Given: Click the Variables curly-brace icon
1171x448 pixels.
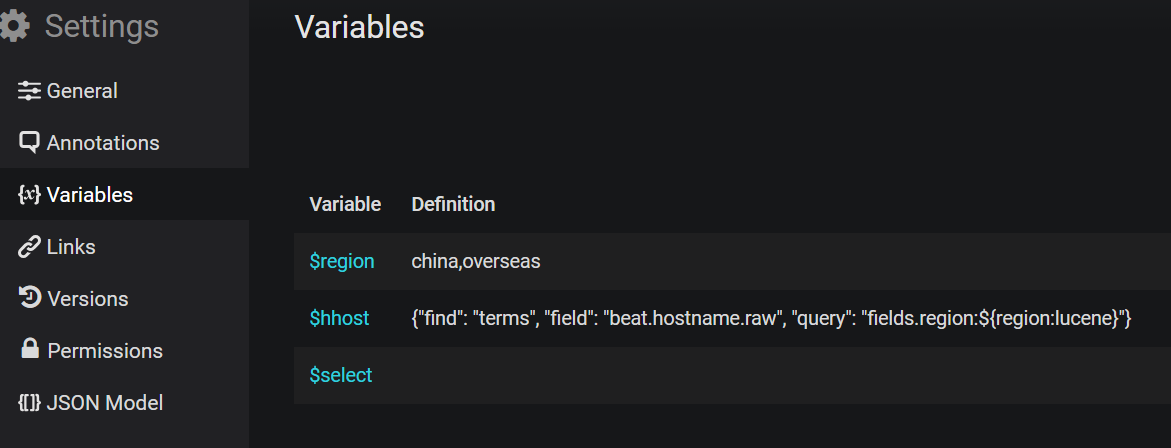Looking at the screenshot, I should click(x=29, y=195).
